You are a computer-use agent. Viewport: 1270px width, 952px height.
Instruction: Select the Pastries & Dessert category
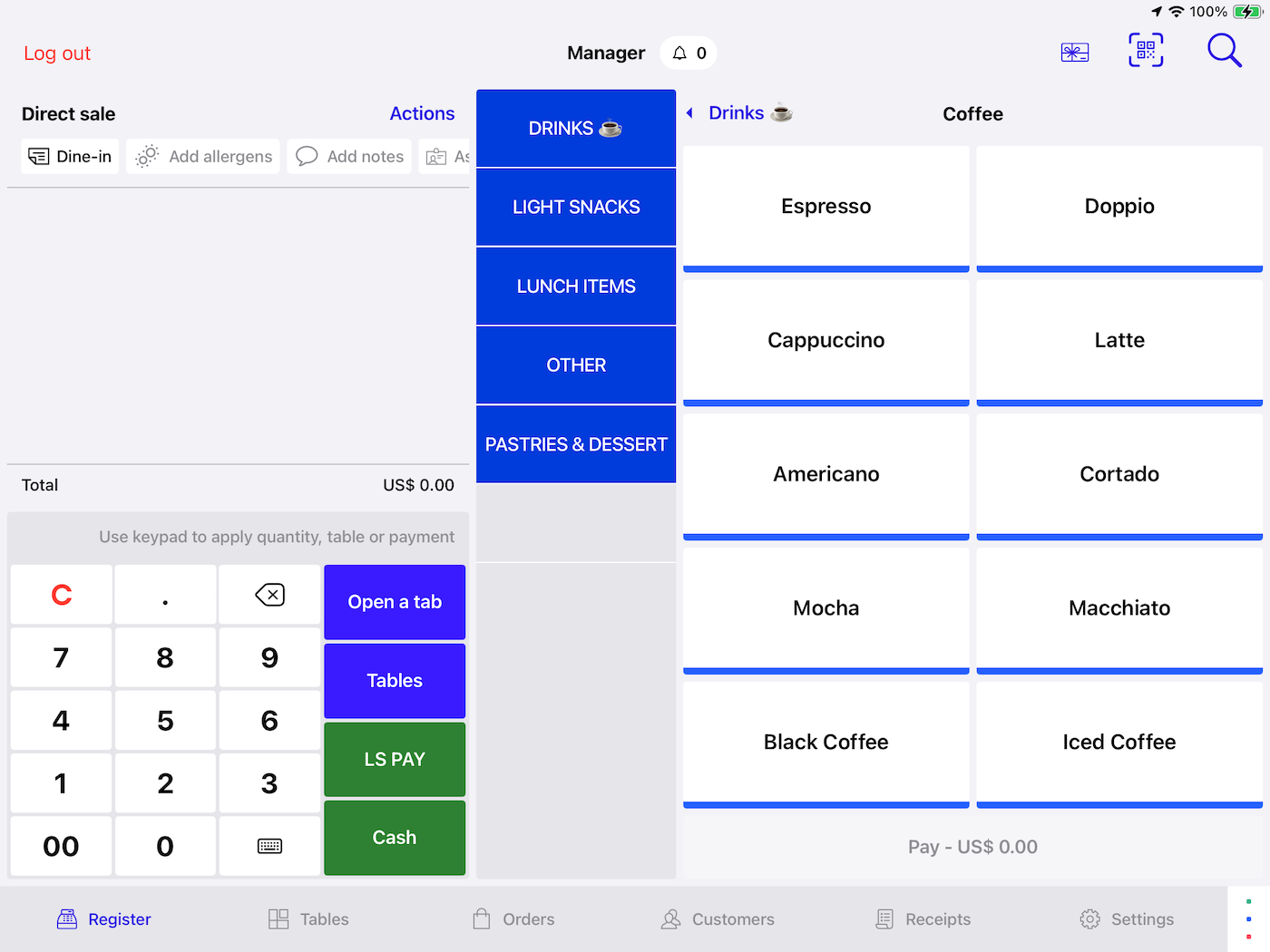576,444
